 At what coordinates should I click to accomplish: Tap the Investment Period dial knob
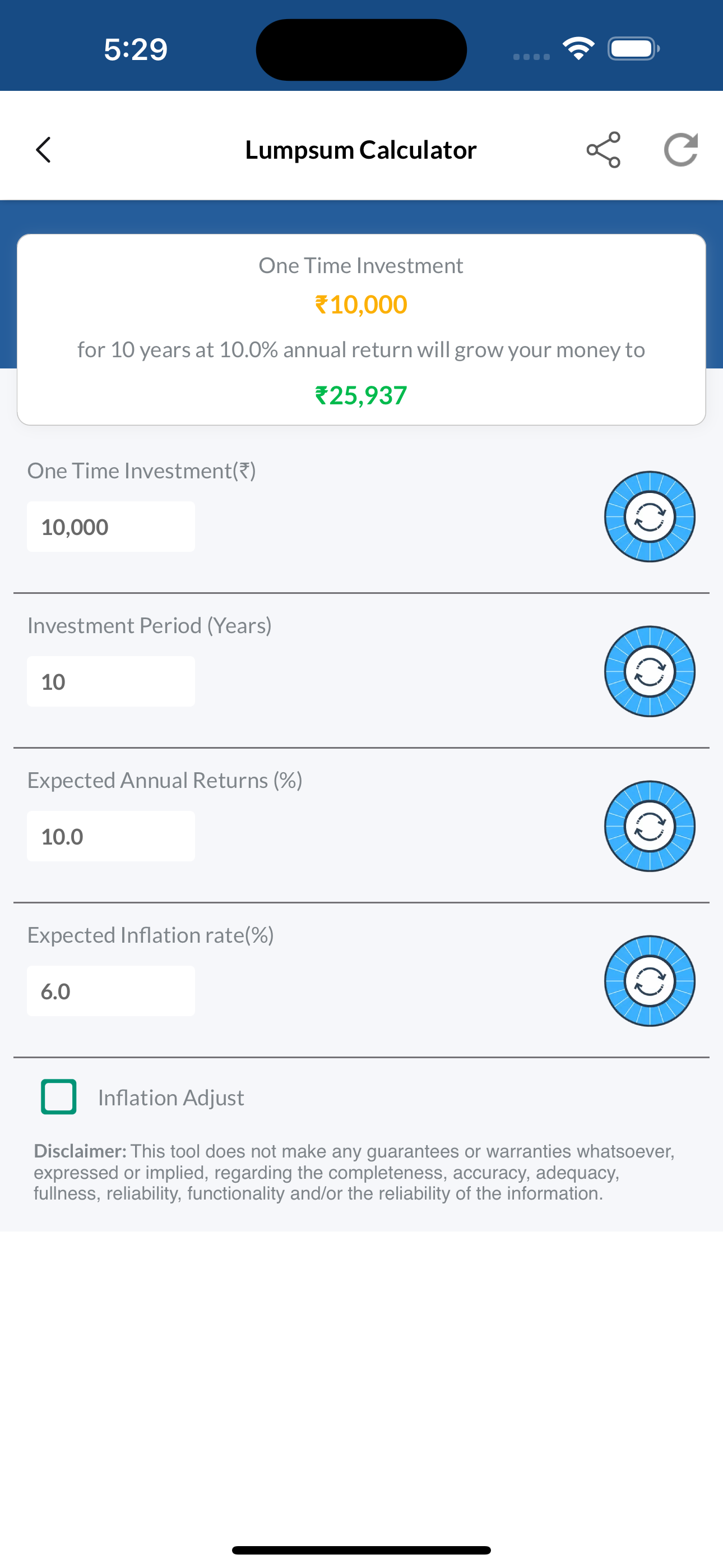650,671
